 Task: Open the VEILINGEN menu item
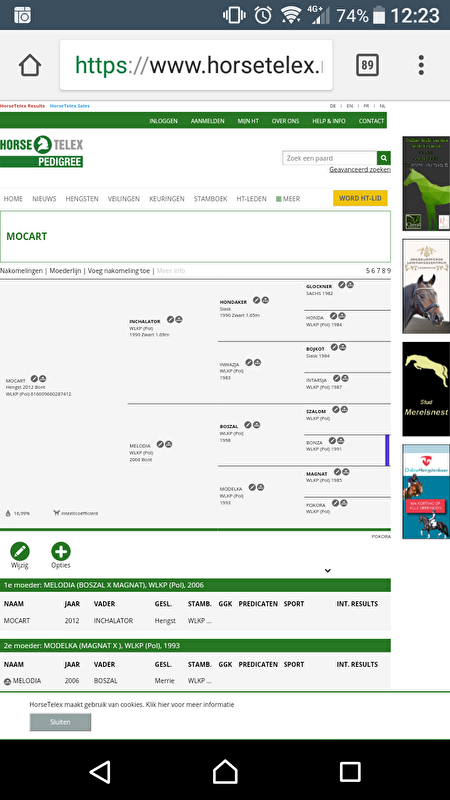coord(123,199)
